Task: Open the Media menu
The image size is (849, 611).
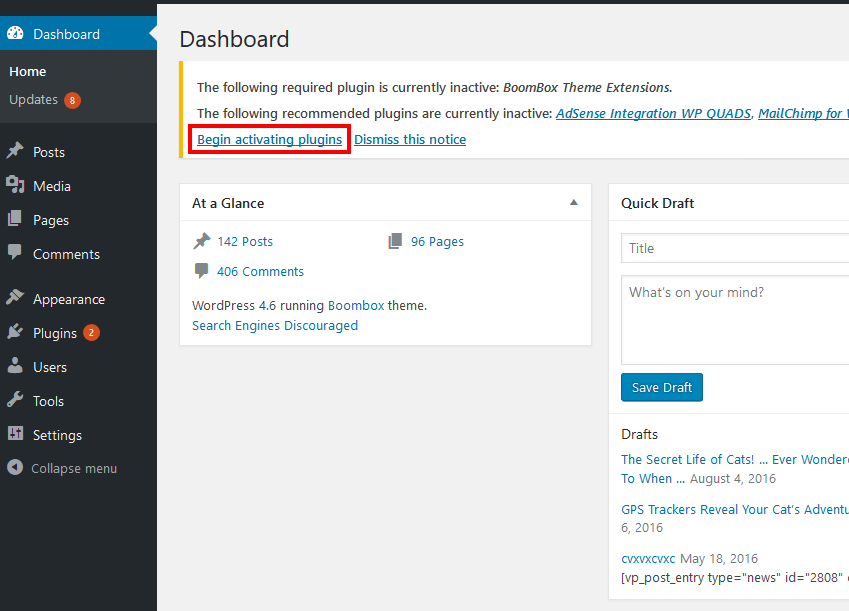Action: [51, 186]
